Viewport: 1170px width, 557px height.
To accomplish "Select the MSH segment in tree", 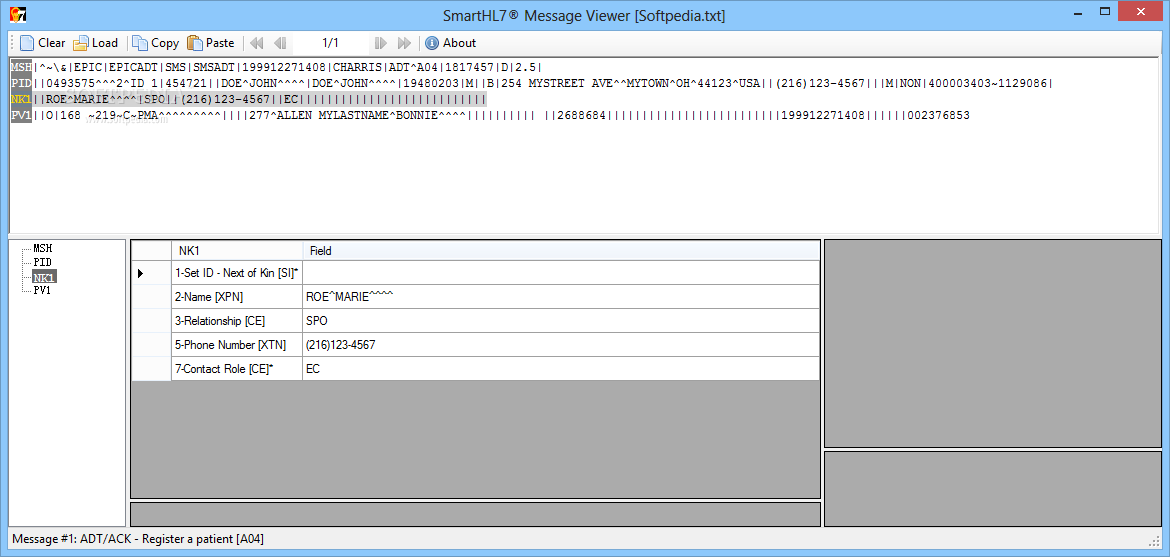I will 43,248.
